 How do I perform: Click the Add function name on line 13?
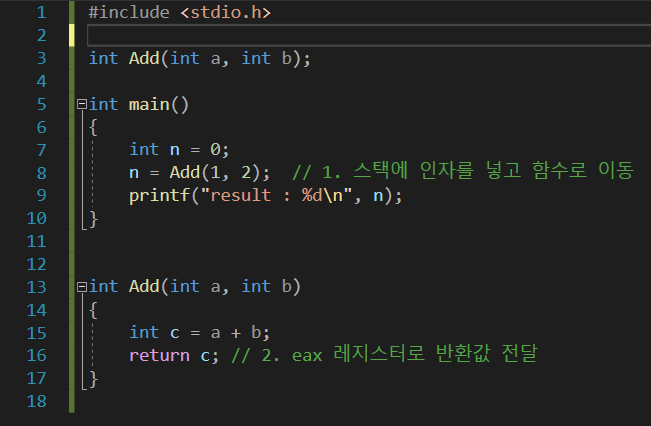(x=144, y=286)
